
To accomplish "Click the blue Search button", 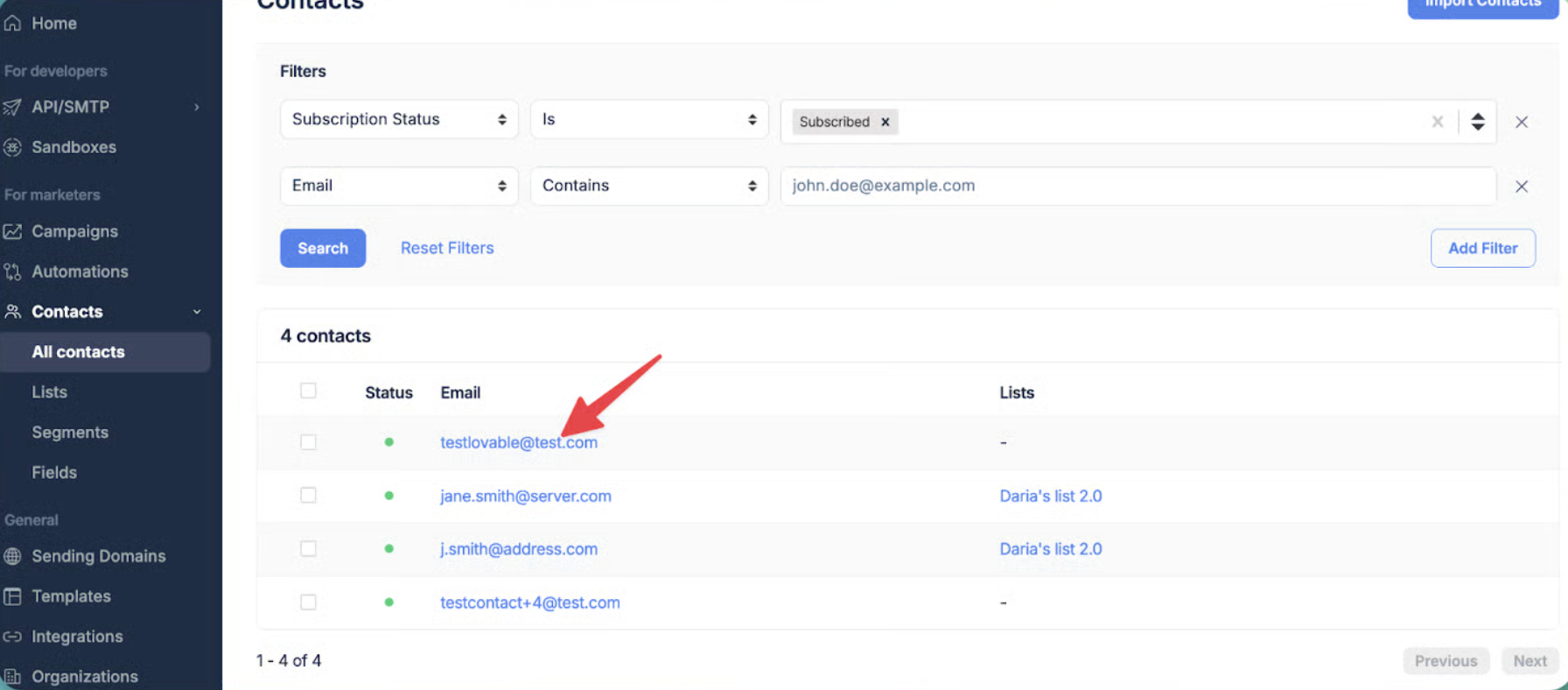I will tap(323, 248).
